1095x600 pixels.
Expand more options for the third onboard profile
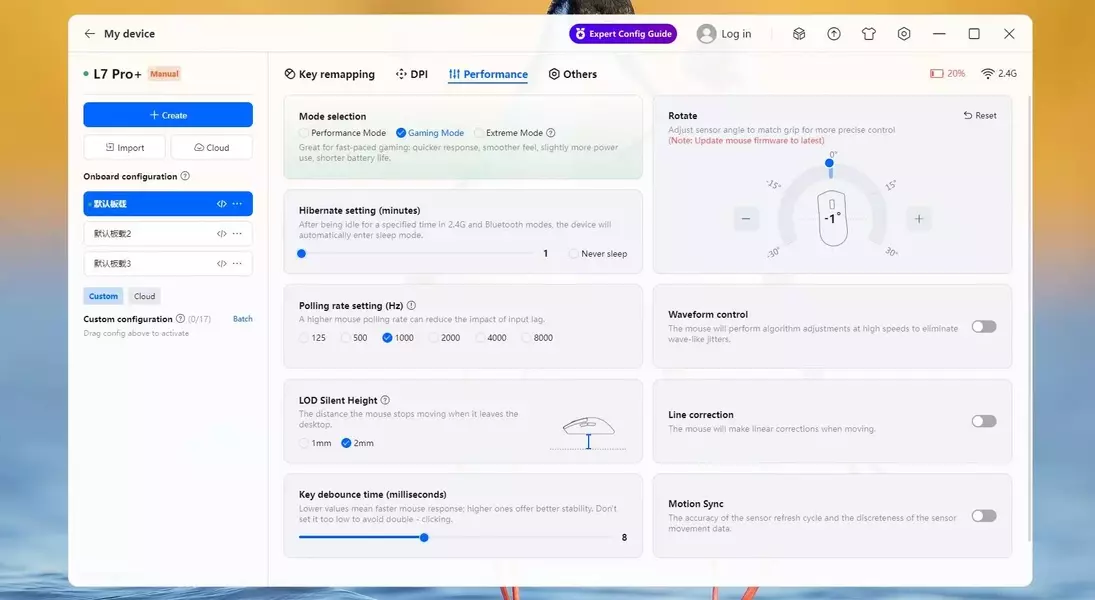pos(237,264)
